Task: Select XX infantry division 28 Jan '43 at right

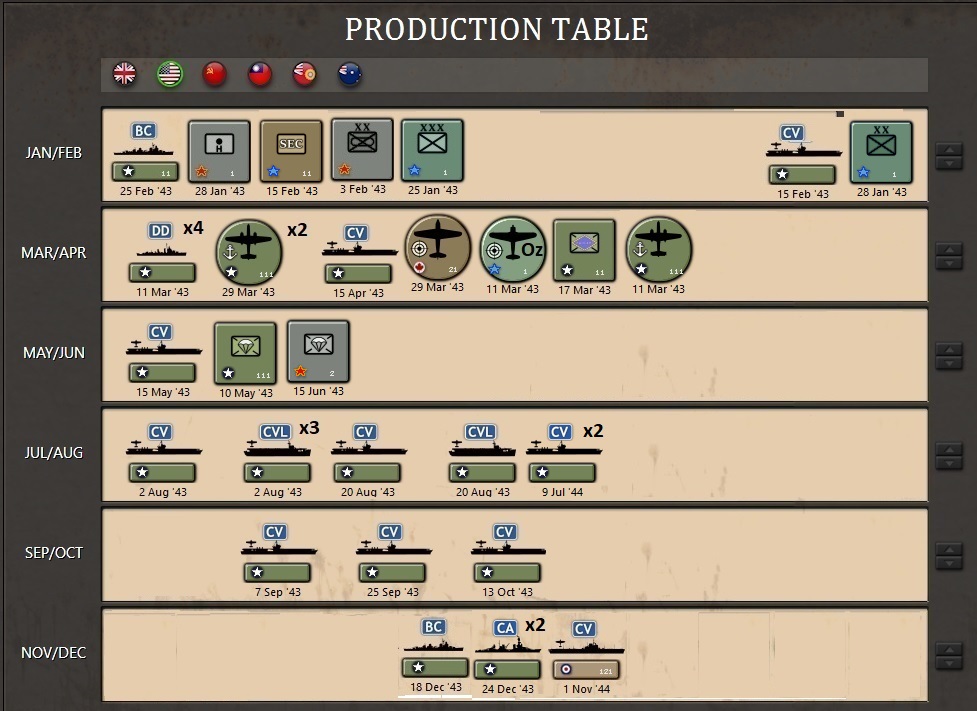Action: coord(881,152)
